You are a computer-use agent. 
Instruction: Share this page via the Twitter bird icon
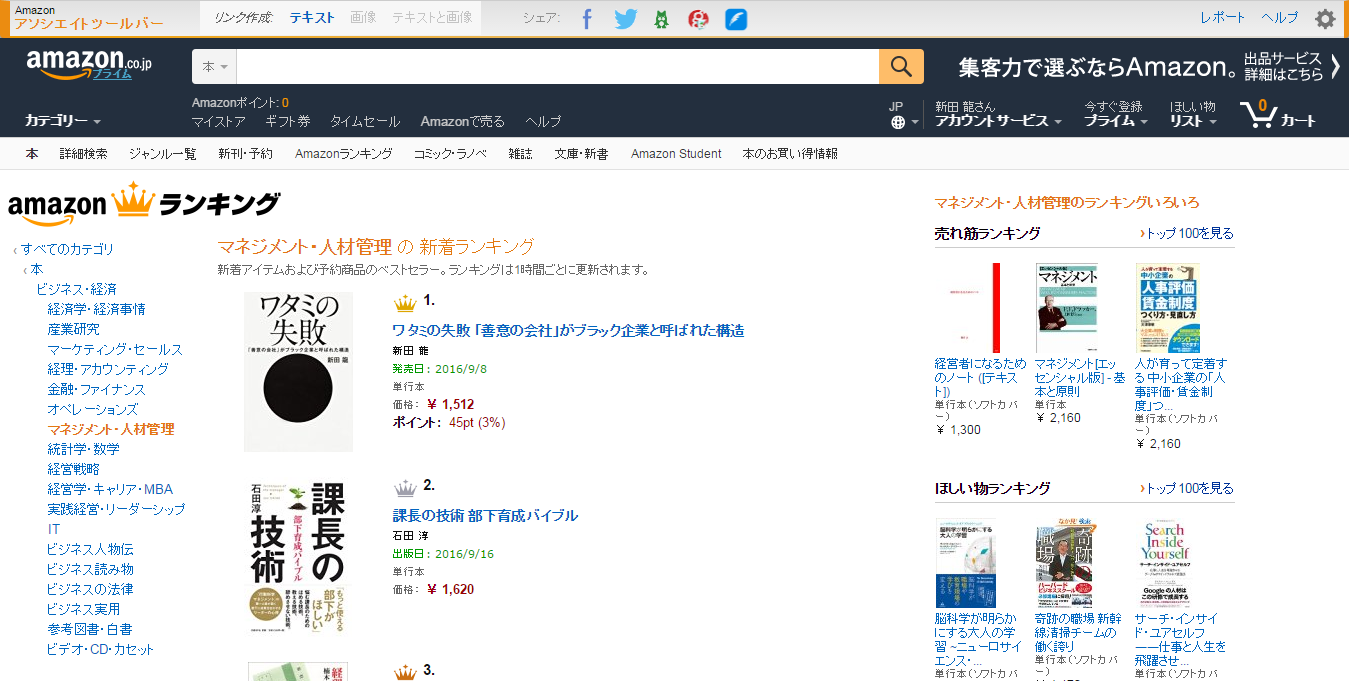tap(625, 18)
